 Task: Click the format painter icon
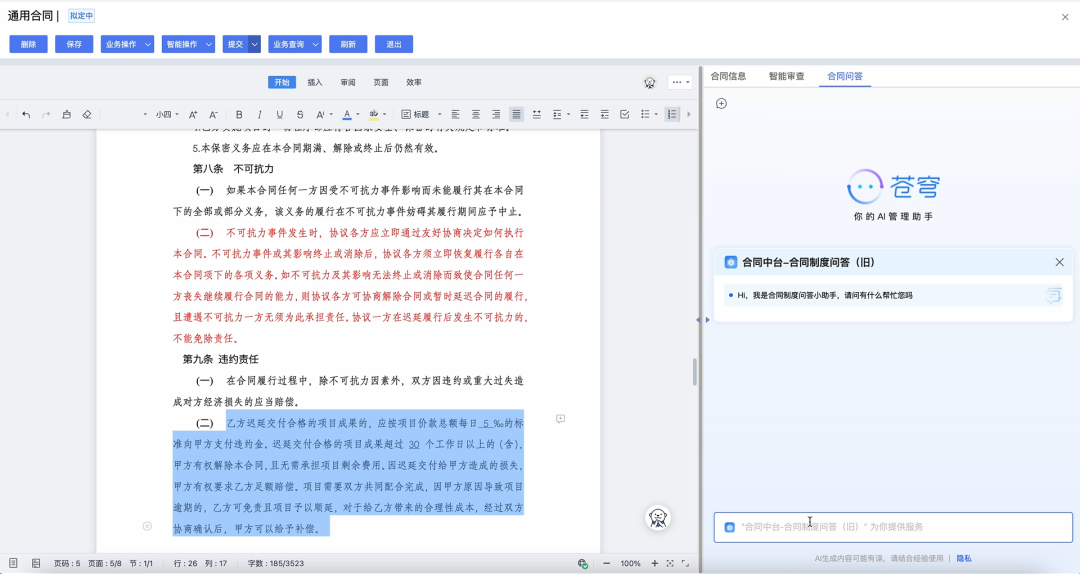tap(66, 114)
